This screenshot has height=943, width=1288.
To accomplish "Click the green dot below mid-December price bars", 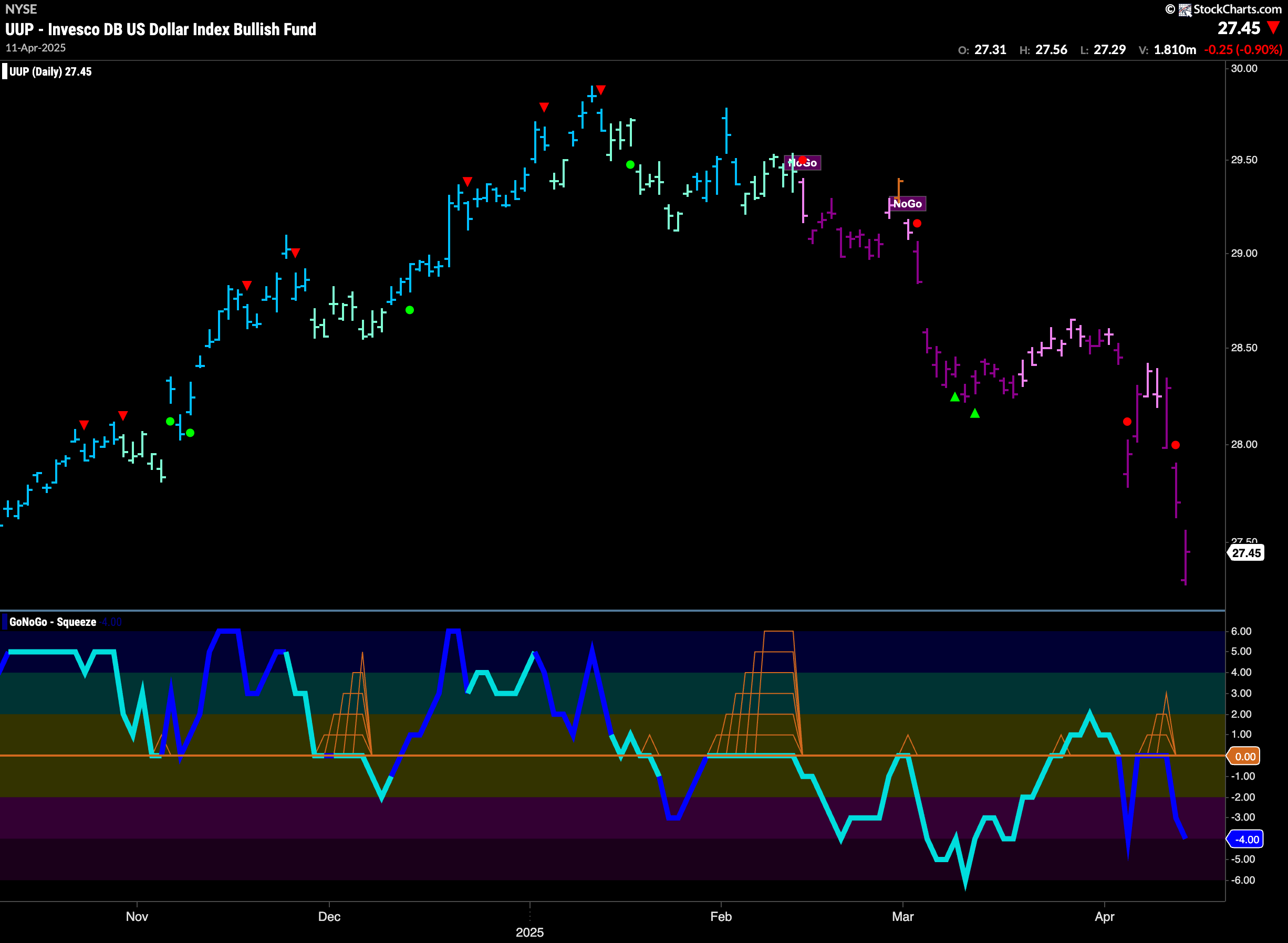I will 409,310.
